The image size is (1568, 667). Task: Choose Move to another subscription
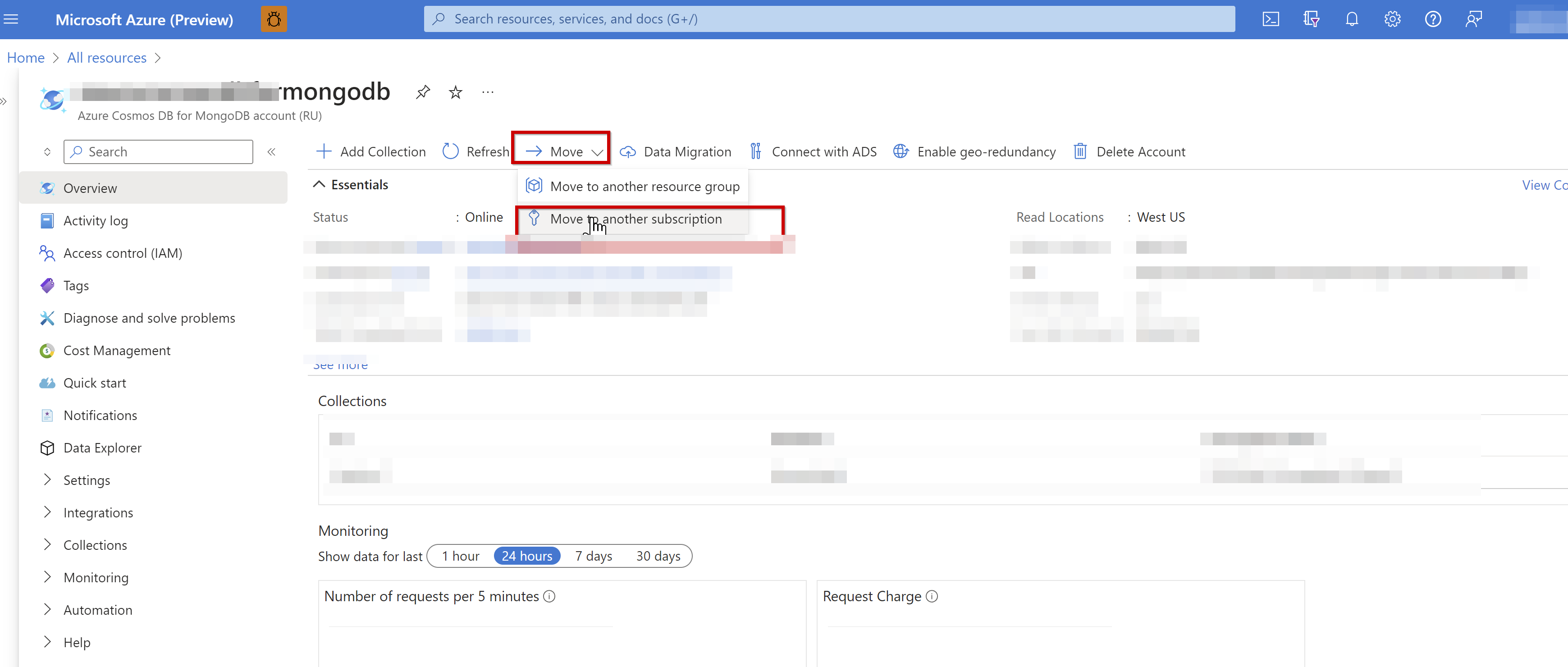633,219
